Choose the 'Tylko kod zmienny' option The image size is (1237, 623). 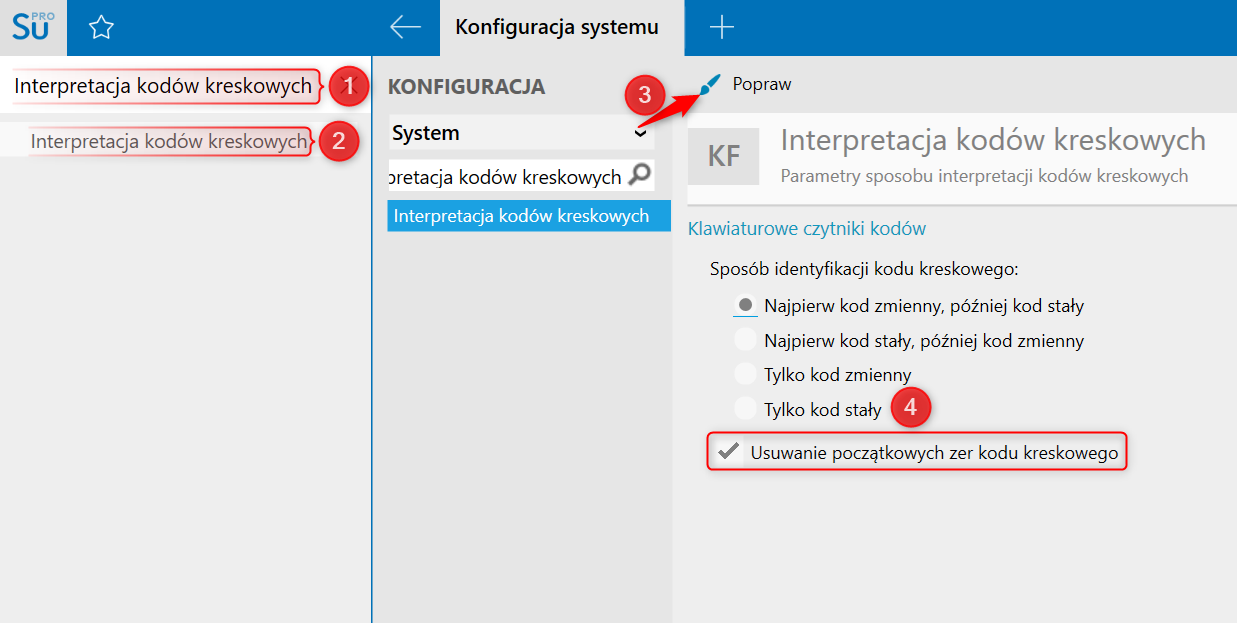coord(745,375)
